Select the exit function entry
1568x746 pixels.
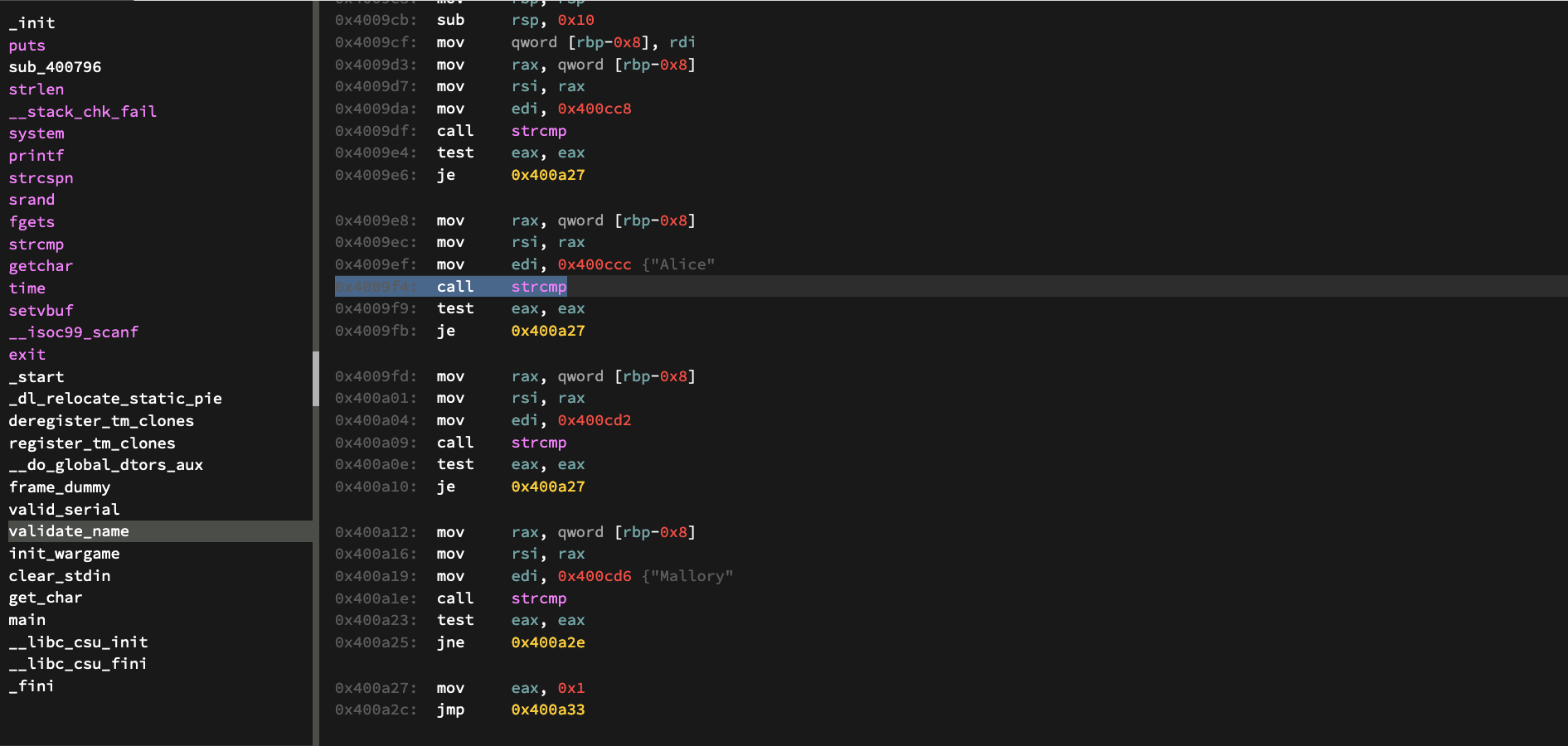pyautogui.click(x=27, y=355)
